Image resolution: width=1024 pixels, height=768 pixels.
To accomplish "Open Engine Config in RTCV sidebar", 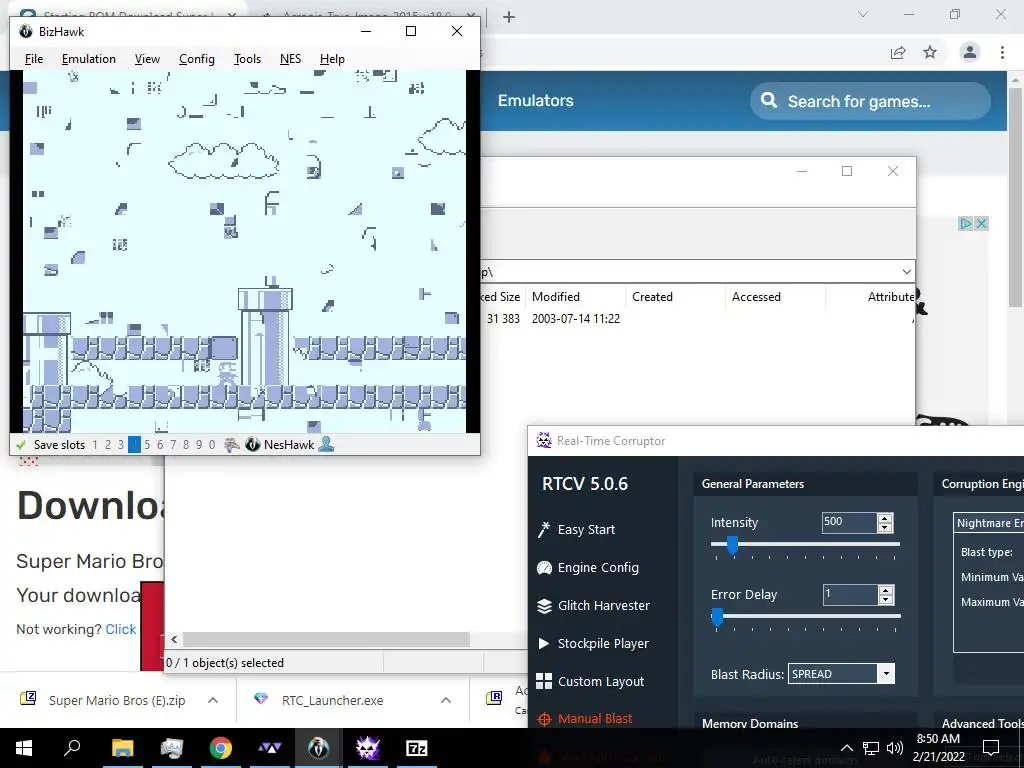I will click(598, 568).
